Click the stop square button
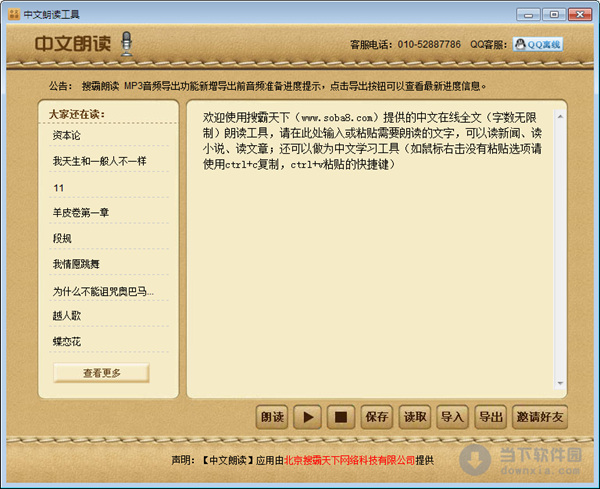 pyautogui.click(x=341, y=417)
